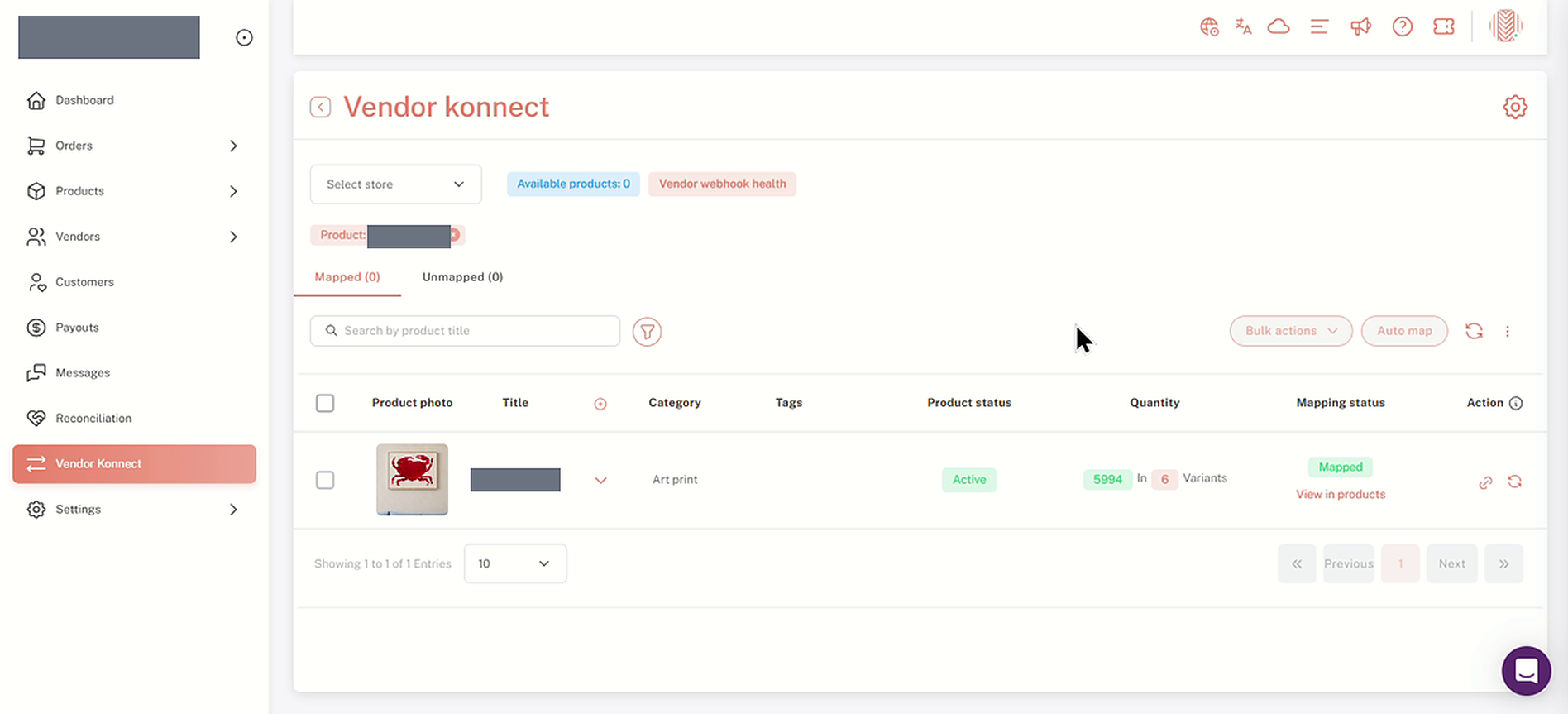
Task: Open the Select store dropdown
Action: click(396, 184)
